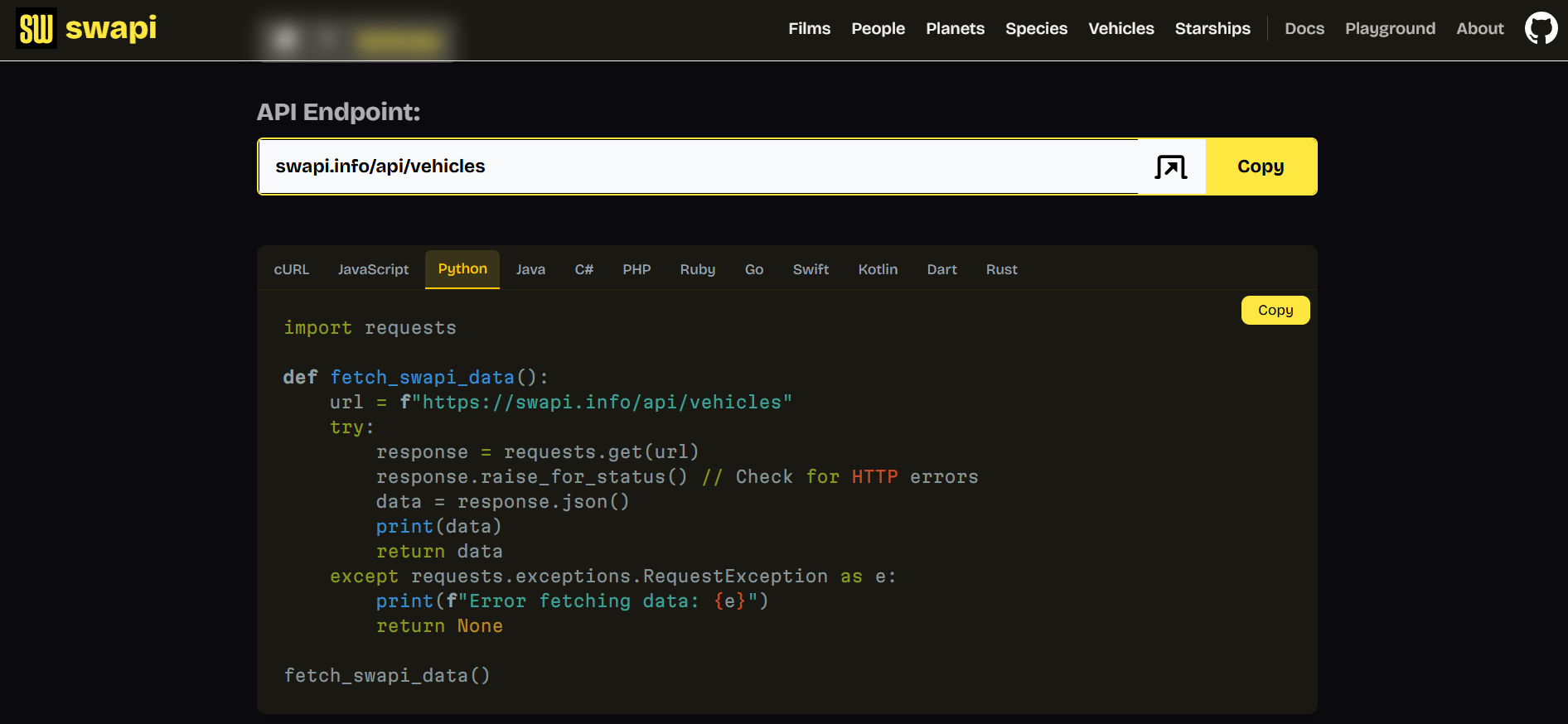Screen dimensions: 1568x724
Task: Go to People page
Action: tap(878, 28)
